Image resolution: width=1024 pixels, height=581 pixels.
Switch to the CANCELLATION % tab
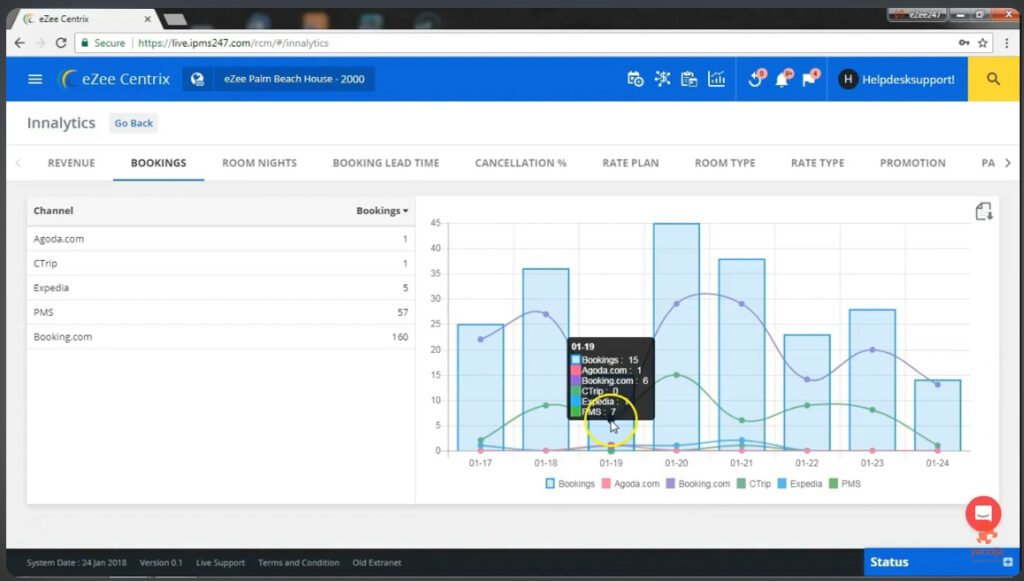point(520,162)
